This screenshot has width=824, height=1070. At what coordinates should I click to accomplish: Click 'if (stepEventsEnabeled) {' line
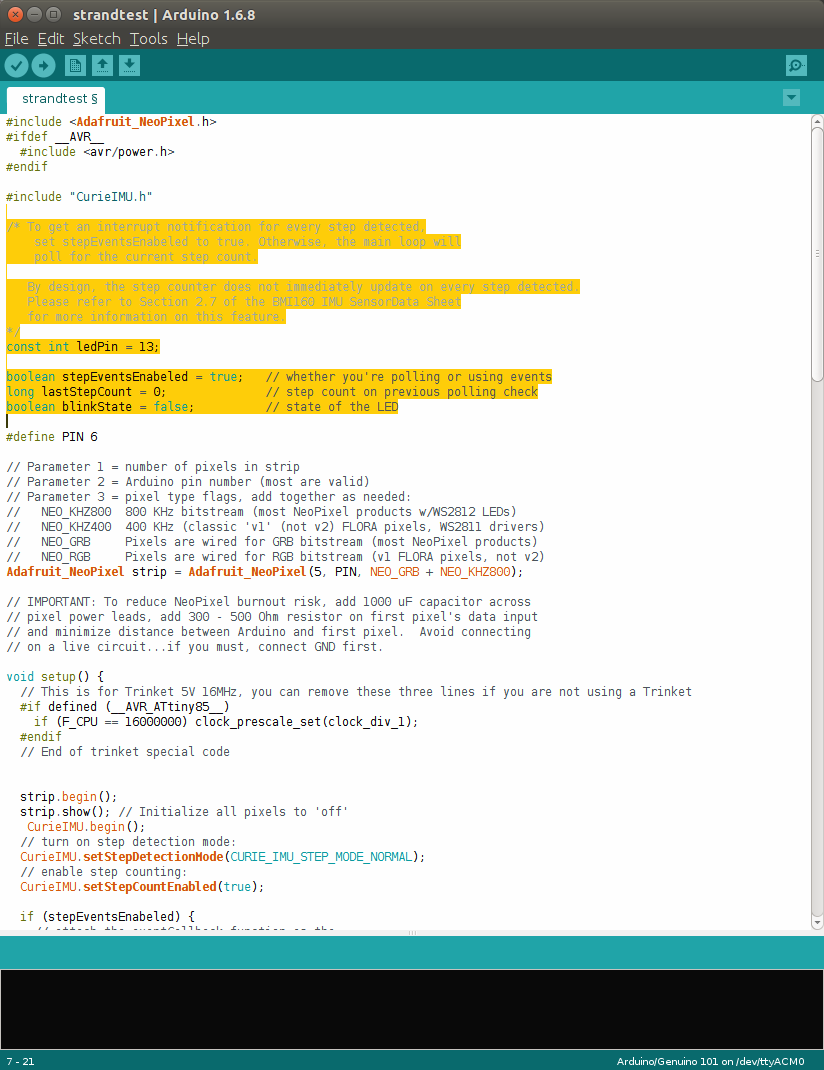tap(107, 917)
